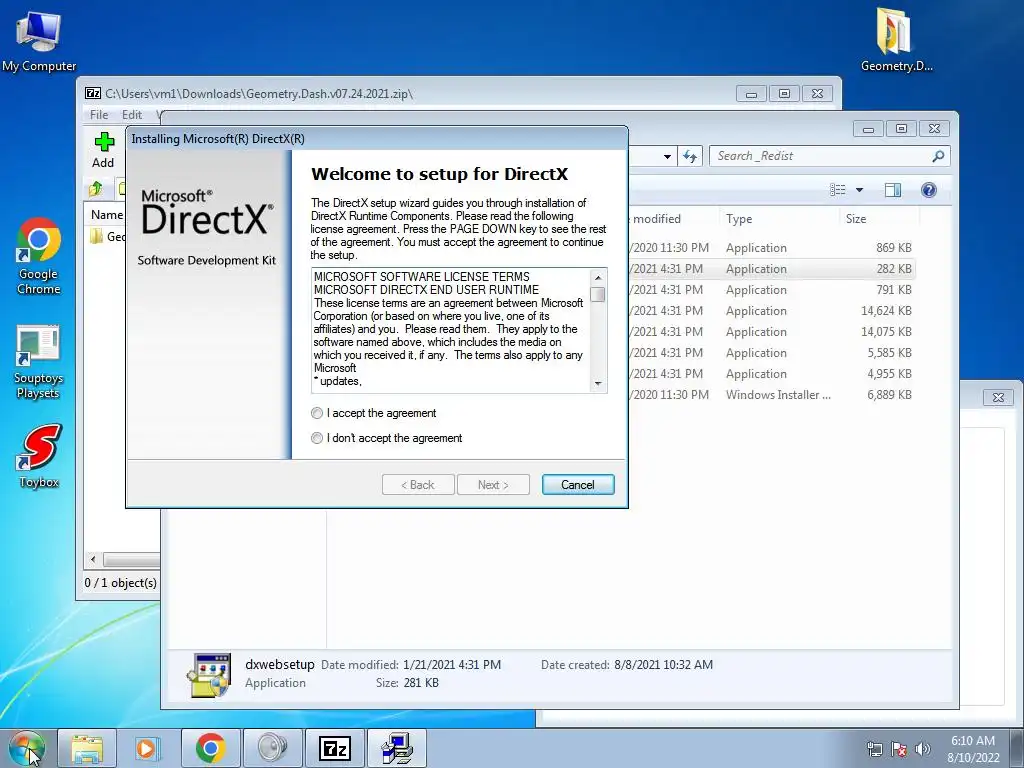Image resolution: width=1024 pixels, height=768 pixels.
Task: Select 'I don't accept the agreement' option
Action: click(x=317, y=438)
